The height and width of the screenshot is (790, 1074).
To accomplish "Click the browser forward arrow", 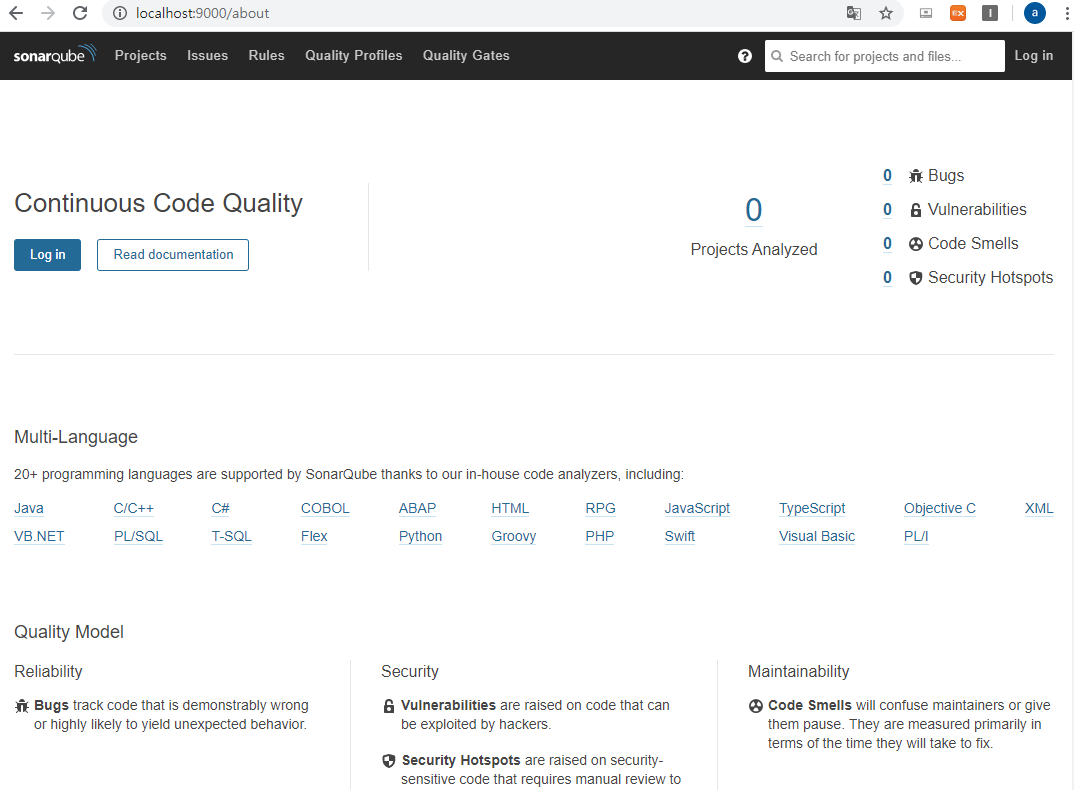I will (48, 13).
